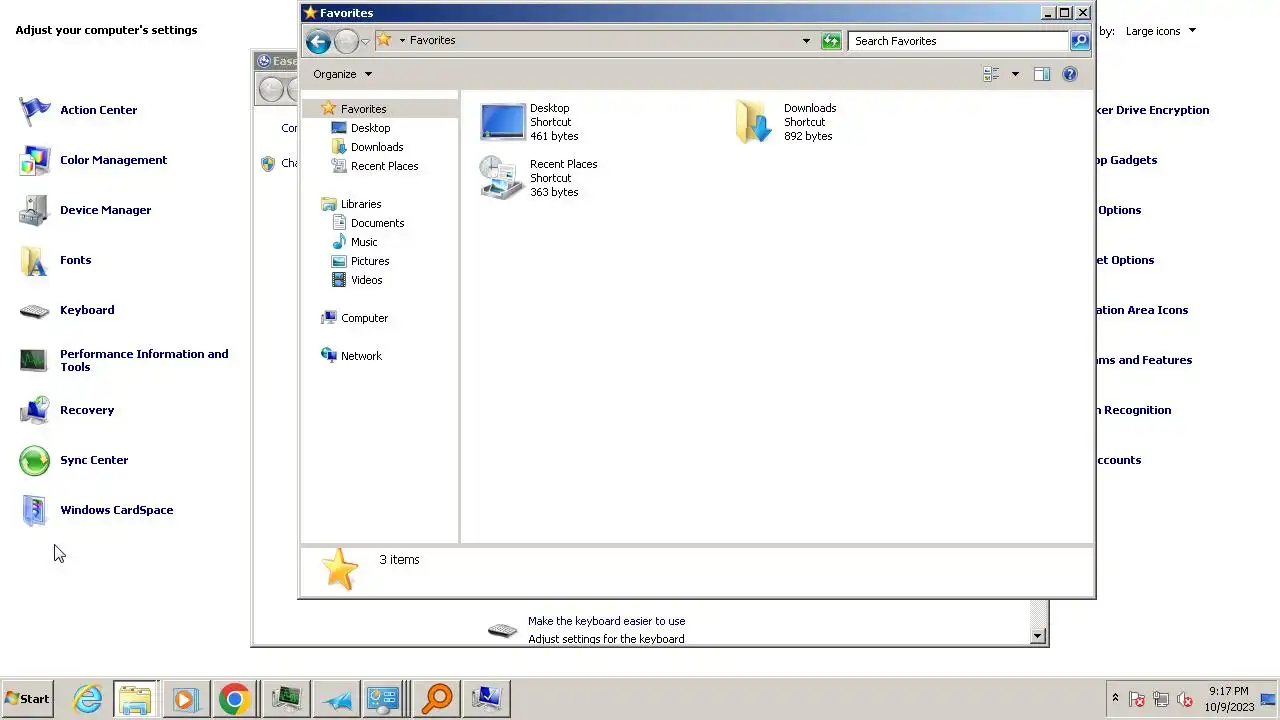Viewport: 1280px width, 720px height.
Task: Click the magnifier taskbar icon
Action: [x=437, y=699]
